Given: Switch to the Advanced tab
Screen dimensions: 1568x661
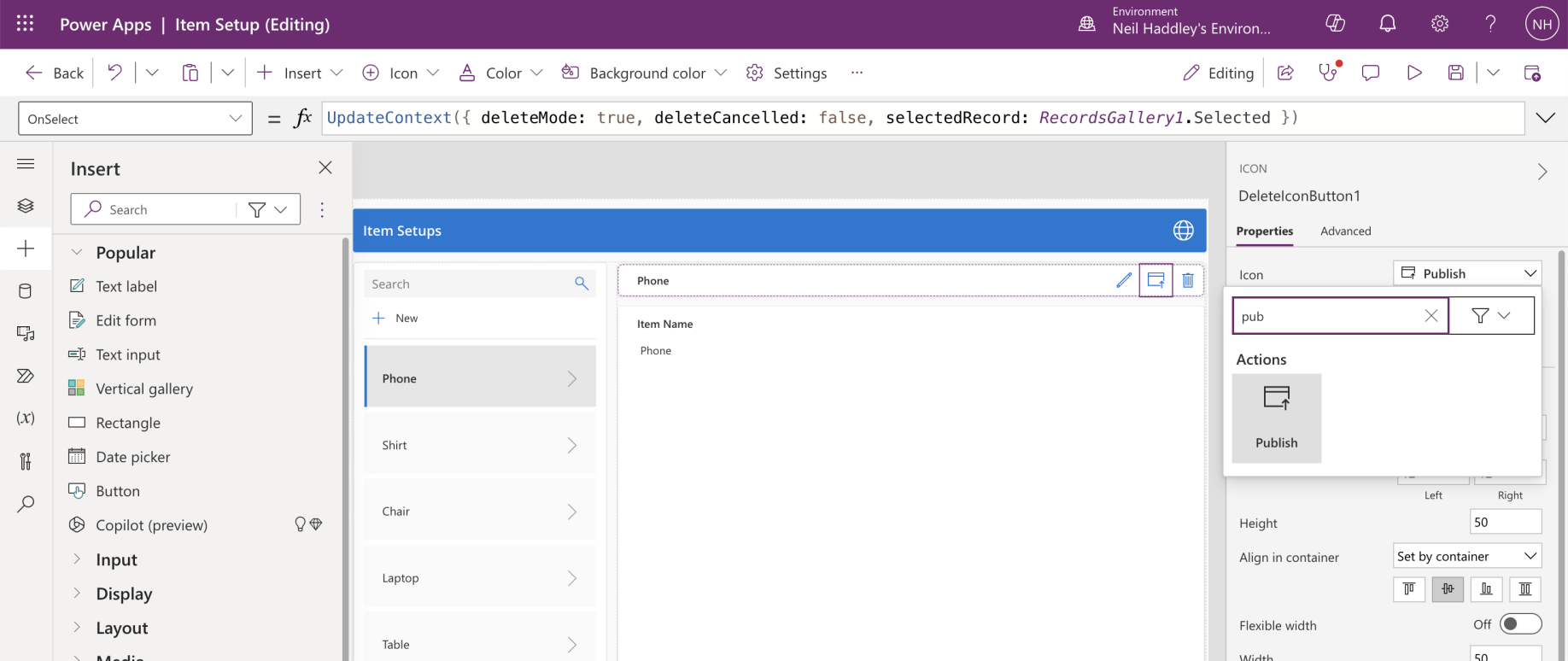Looking at the screenshot, I should point(1345,231).
